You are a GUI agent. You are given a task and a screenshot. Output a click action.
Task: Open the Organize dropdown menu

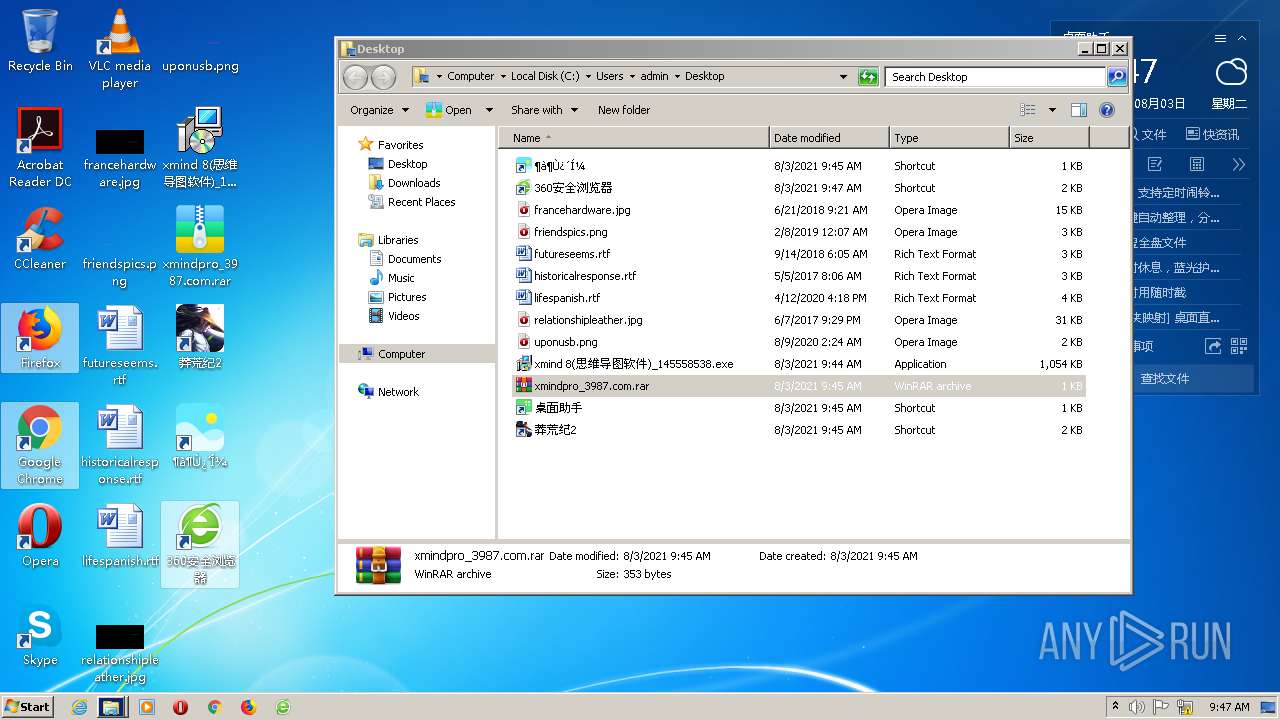click(379, 110)
